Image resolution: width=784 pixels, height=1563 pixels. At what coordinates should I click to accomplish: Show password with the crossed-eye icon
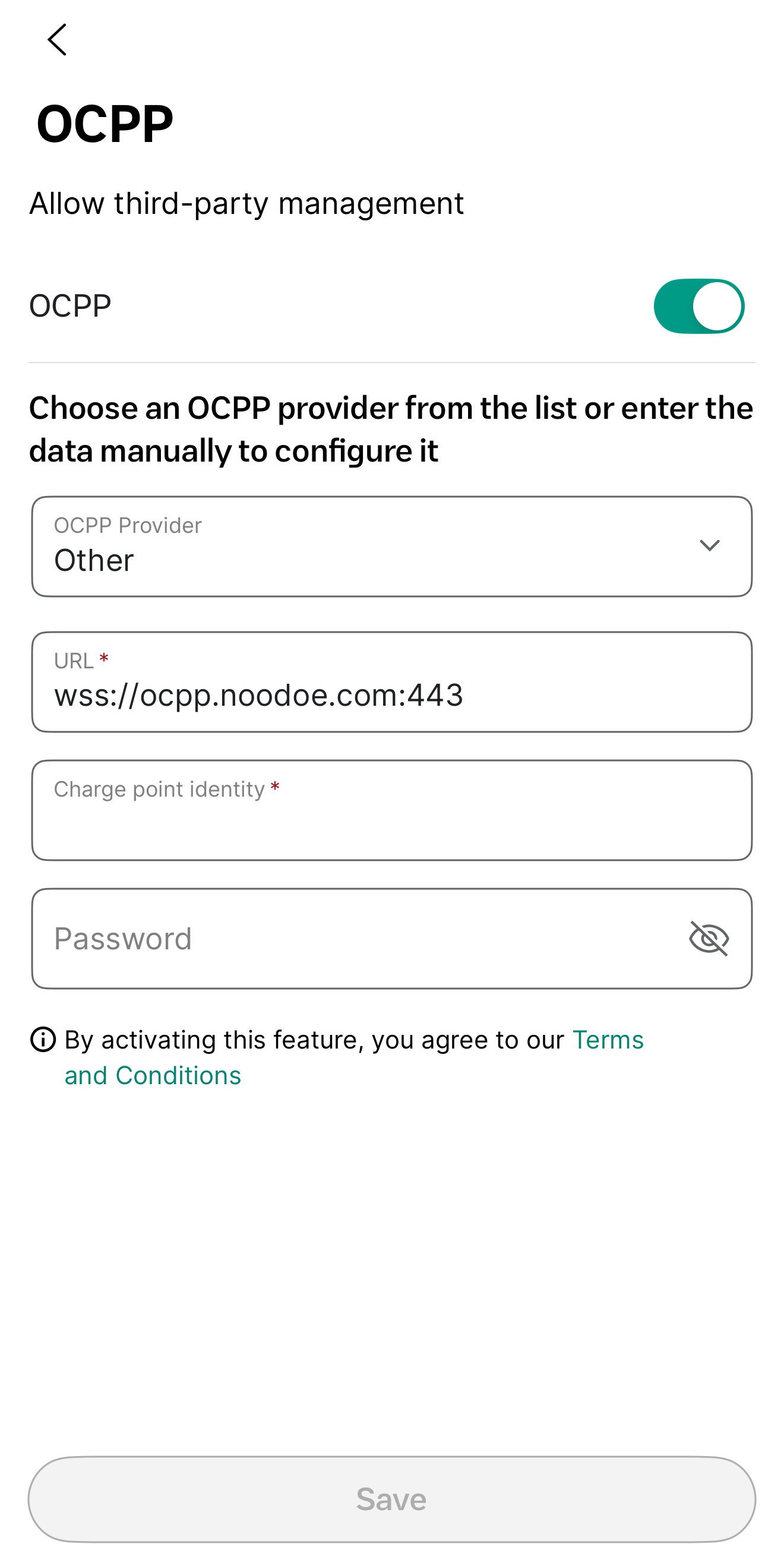708,939
